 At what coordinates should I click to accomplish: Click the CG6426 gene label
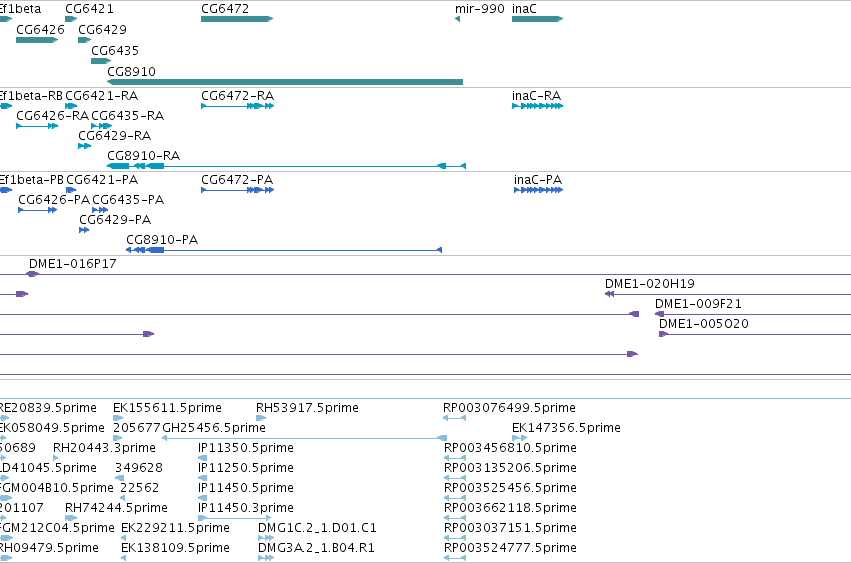pyautogui.click(x=40, y=29)
